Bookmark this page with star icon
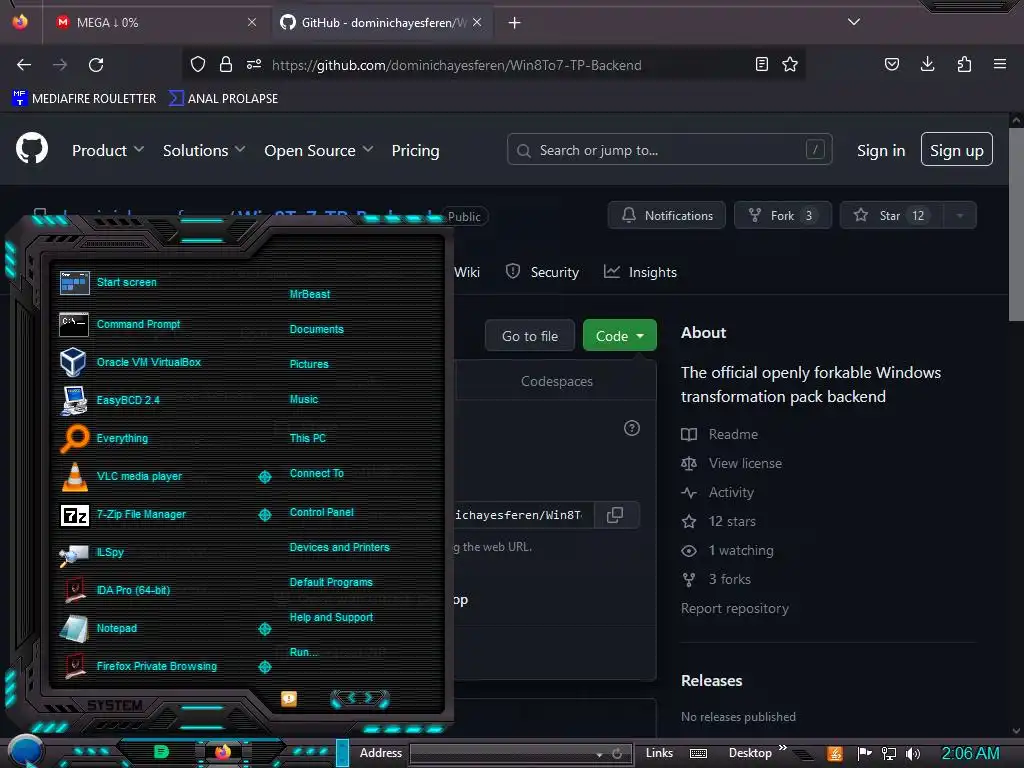Screen dimensions: 1024x768 790,64
